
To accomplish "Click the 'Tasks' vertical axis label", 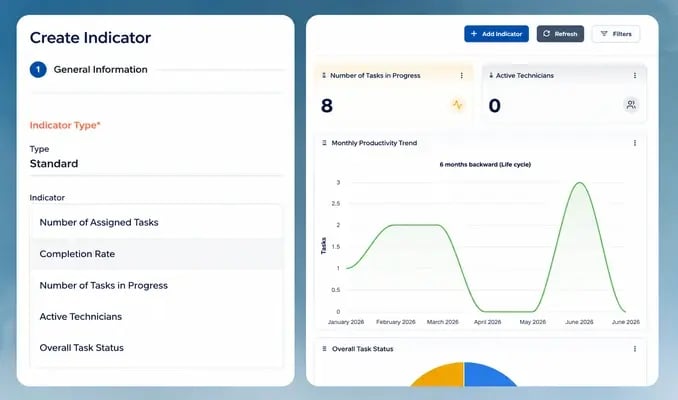I will click(323, 245).
